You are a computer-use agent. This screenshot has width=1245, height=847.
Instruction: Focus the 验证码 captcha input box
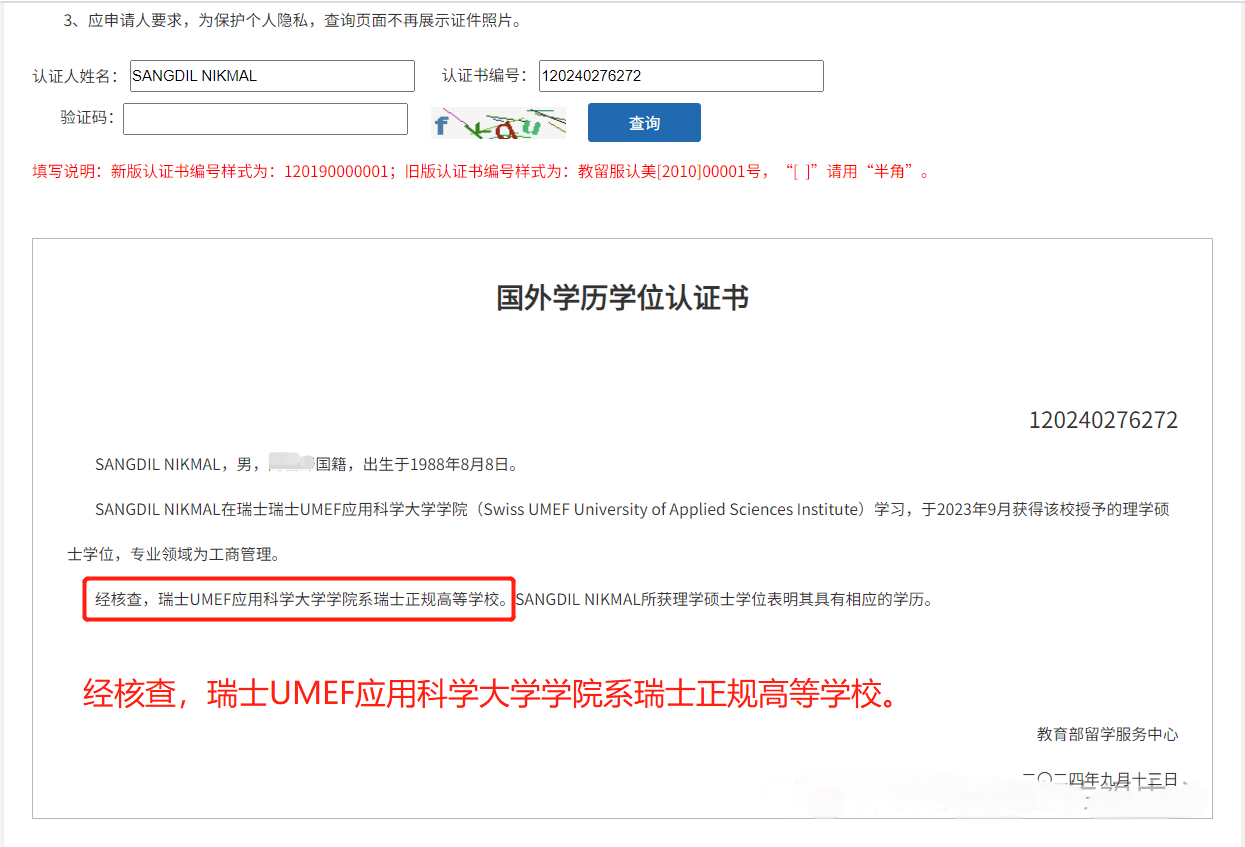(x=265, y=119)
